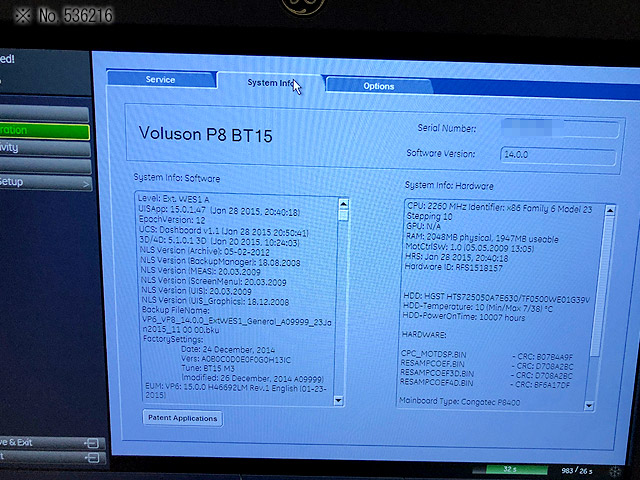The height and width of the screenshot is (480, 640).
Task: Click the 'HDD: HGST HTS725050A7E630' line
Action: [496, 298]
